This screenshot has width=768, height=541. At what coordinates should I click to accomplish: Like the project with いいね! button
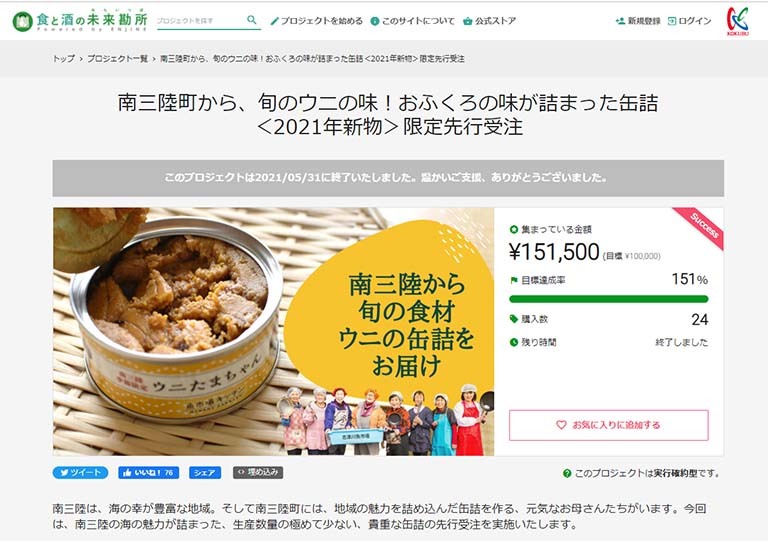coord(148,472)
